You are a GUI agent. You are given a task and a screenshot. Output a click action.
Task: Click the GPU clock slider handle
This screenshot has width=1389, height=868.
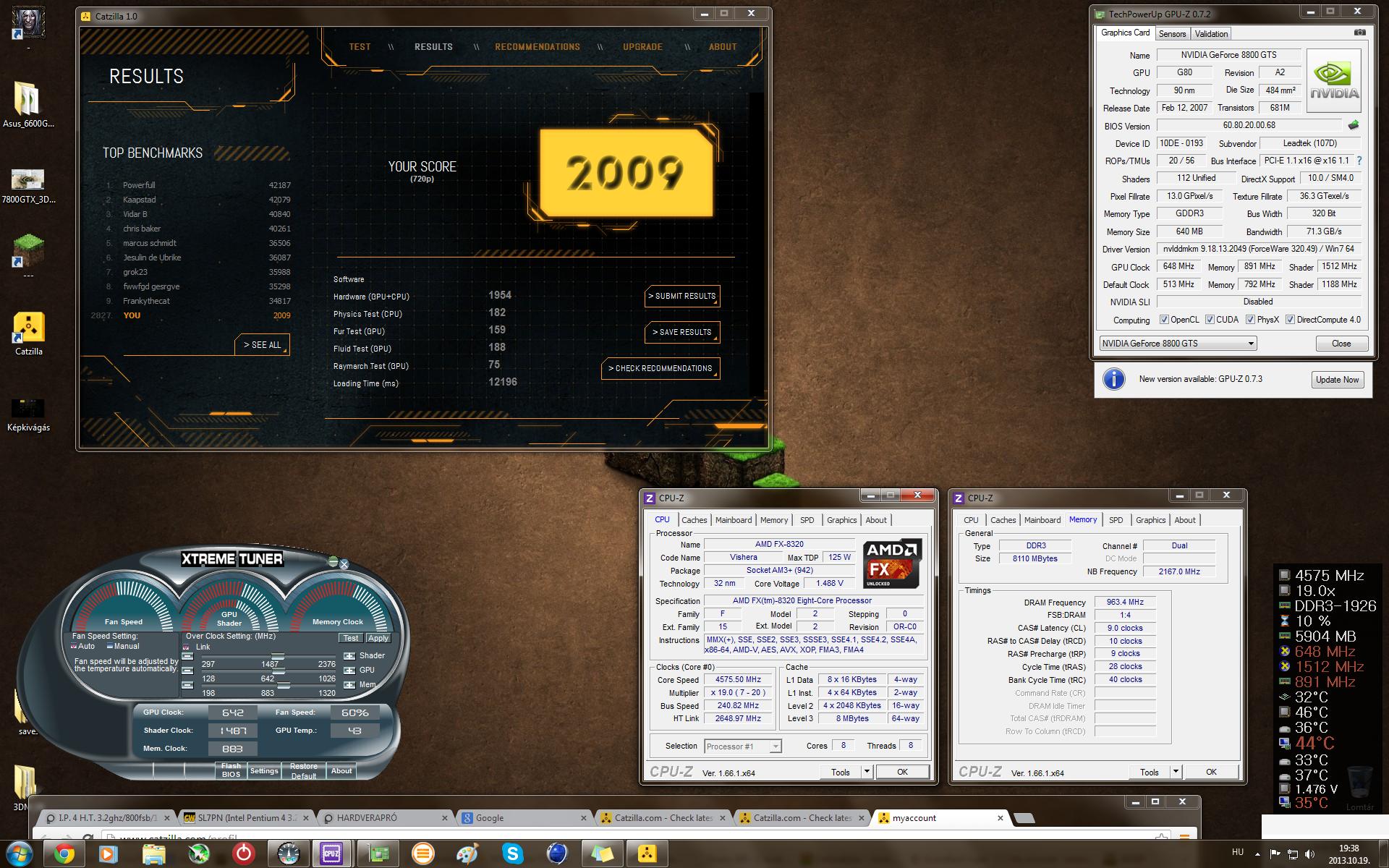coord(279,671)
